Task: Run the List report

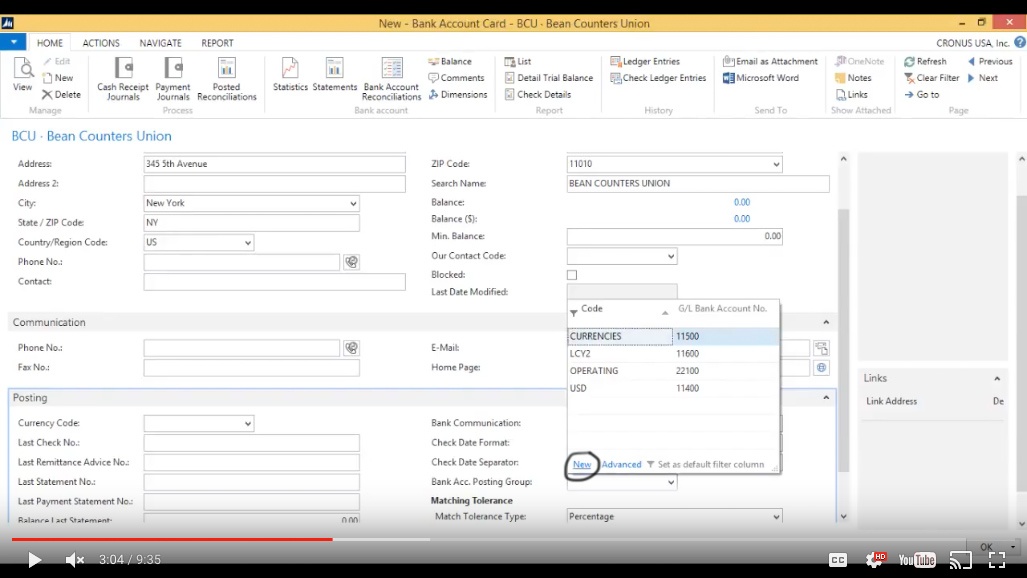Action: [x=517, y=61]
